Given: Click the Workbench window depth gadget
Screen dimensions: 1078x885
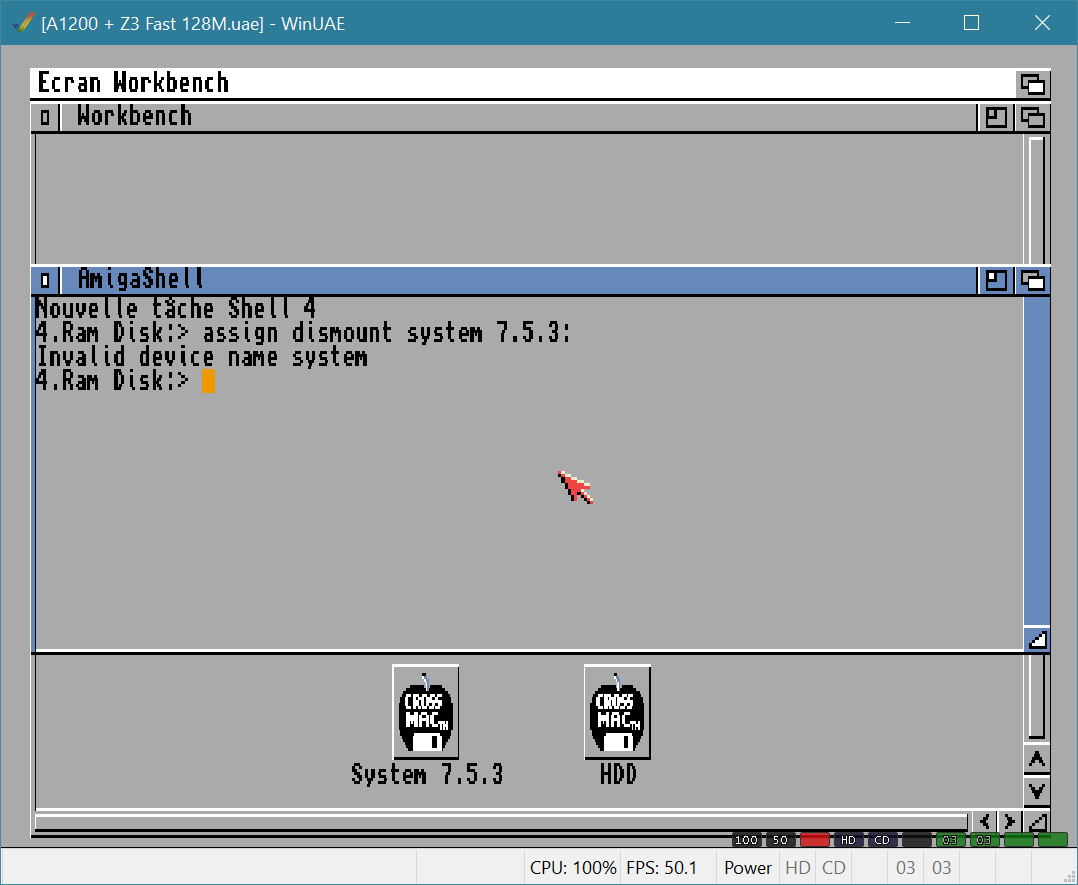Looking at the screenshot, I should coord(1032,117).
